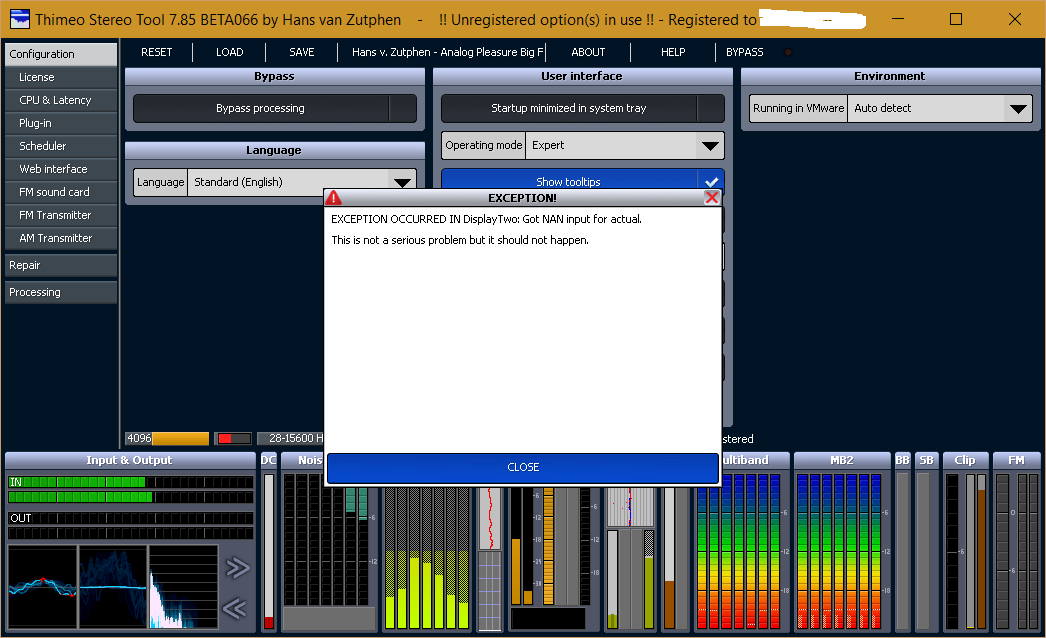Viewport: 1046px width, 638px height.
Task: Open FM sound card settings
Action: (61, 192)
